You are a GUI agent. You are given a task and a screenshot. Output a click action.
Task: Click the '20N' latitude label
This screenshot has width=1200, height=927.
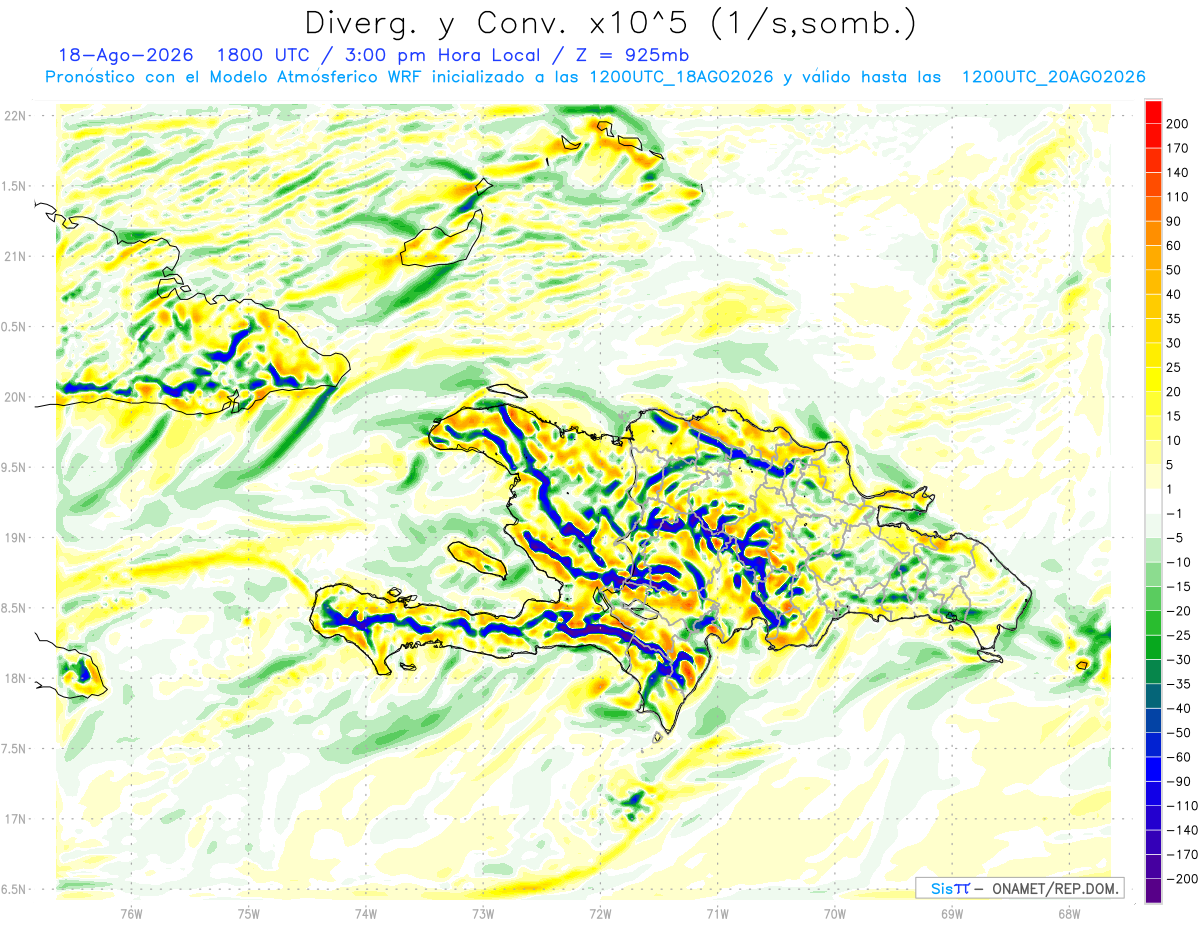pos(16,397)
